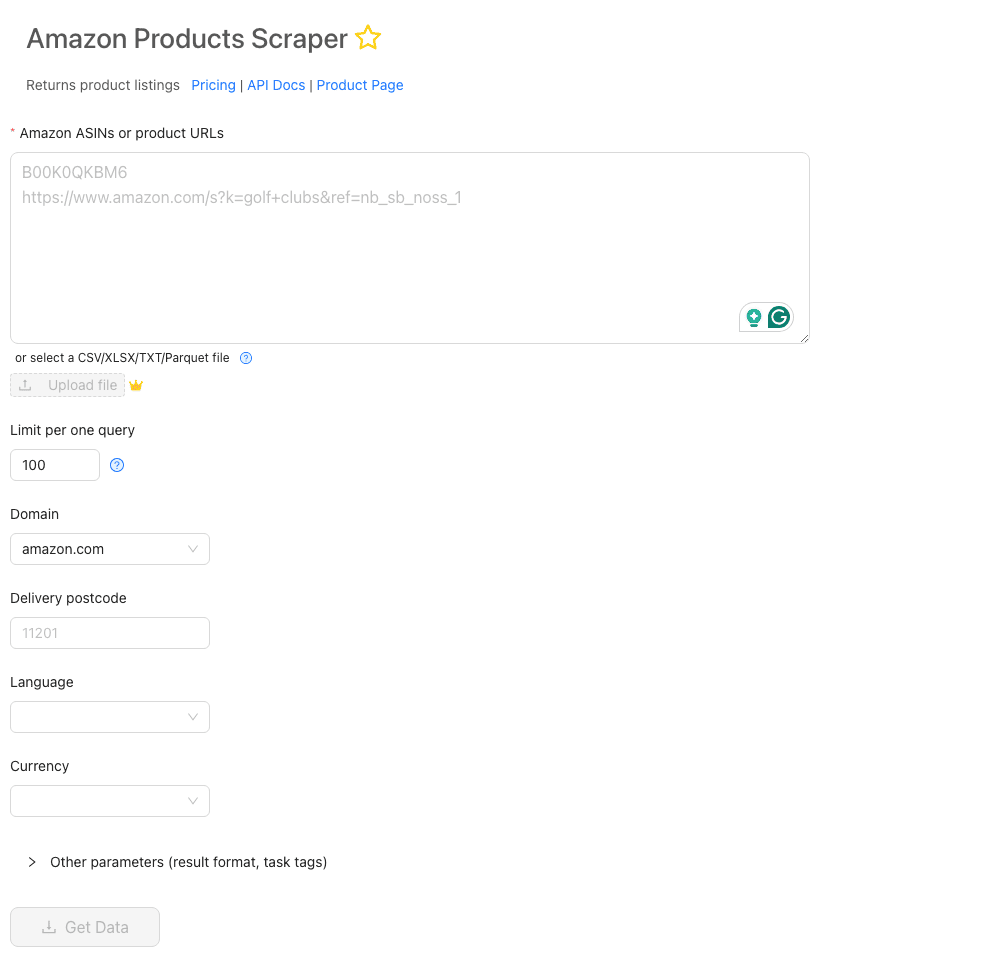
Task: Open the Language dropdown
Action: 110,716
